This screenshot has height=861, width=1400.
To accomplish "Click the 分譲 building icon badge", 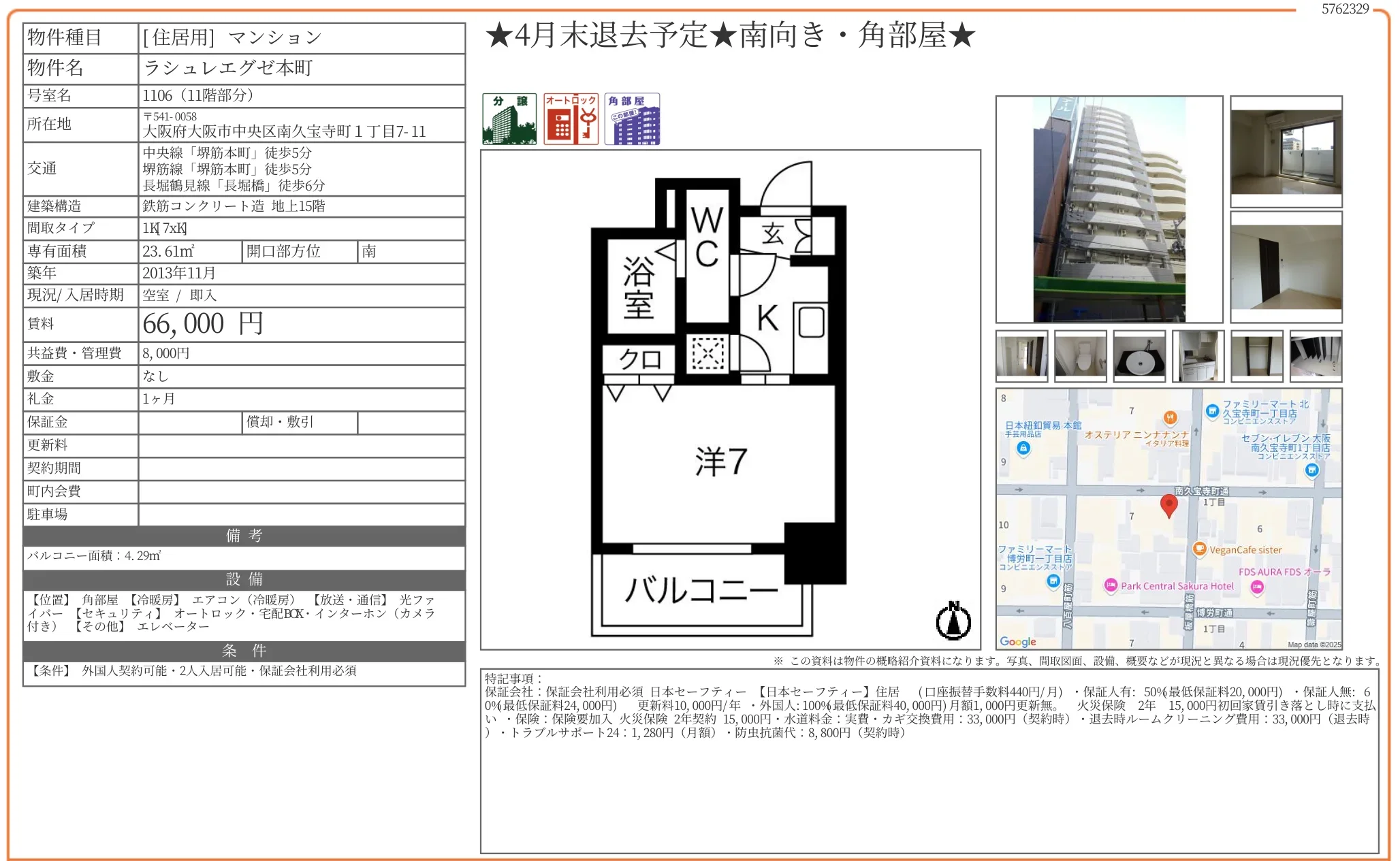I will [x=509, y=119].
